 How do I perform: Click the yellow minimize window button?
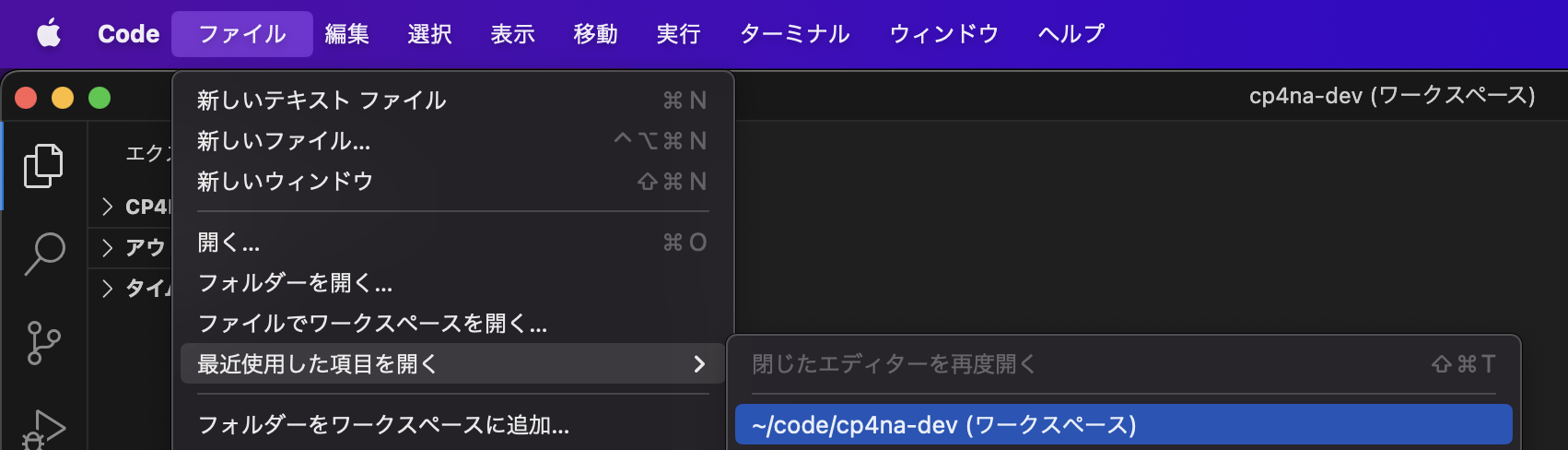63,98
